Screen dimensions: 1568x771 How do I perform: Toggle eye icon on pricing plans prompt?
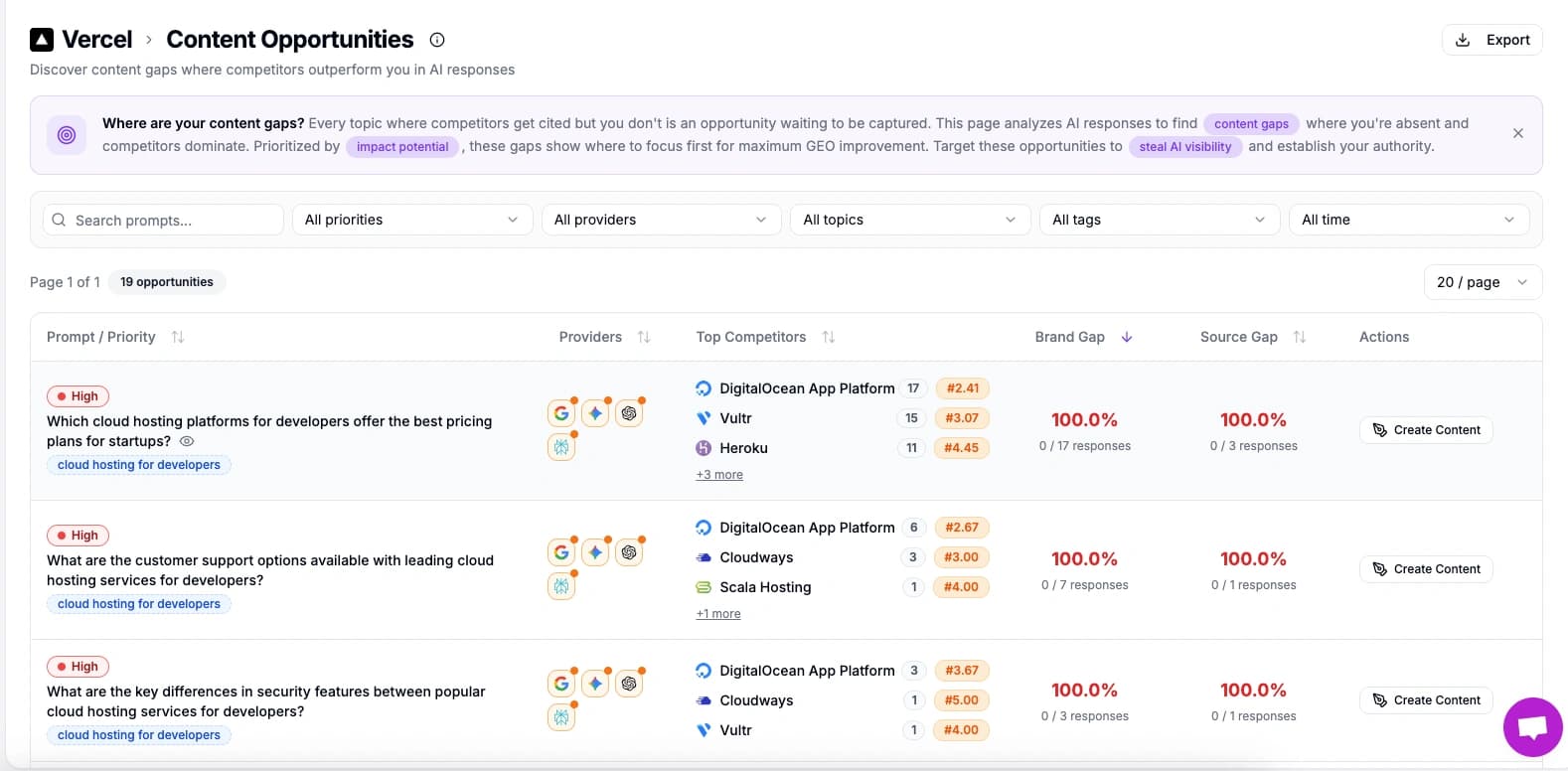(186, 441)
